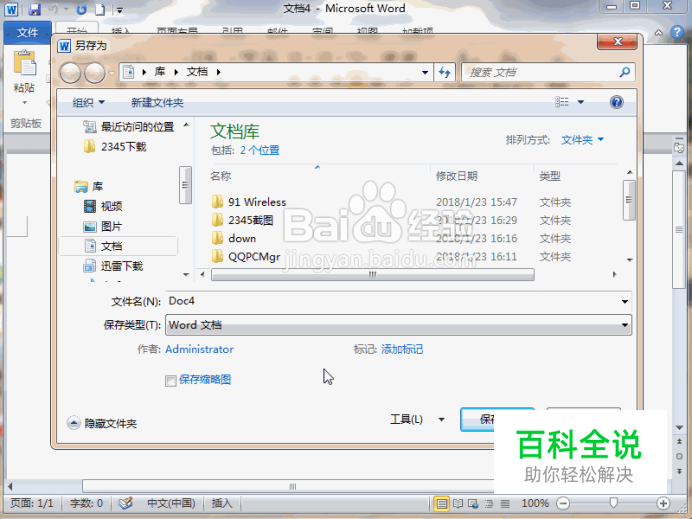This screenshot has width=692, height=519.
Task: Click the Redo icon in Word's quick access toolbar
Action: 81,9
